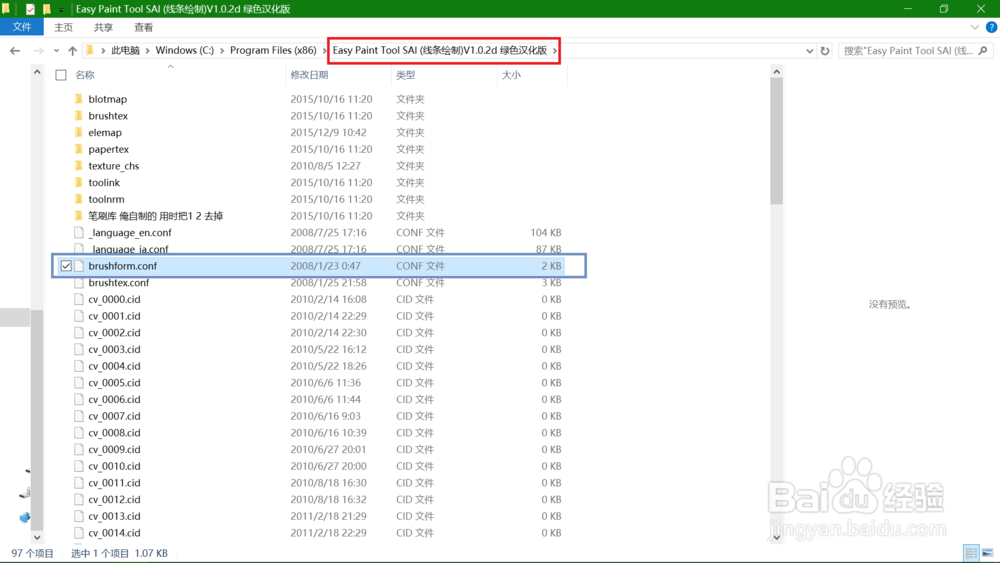Click file list scrollbar down arrow
Viewport: 1000px width, 563px height.
click(x=776, y=537)
